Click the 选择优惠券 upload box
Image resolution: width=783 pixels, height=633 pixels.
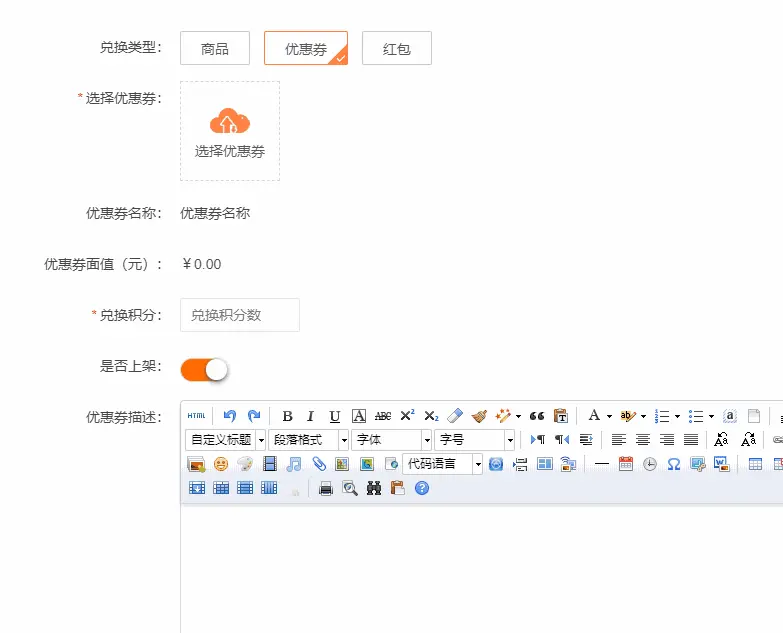230,131
